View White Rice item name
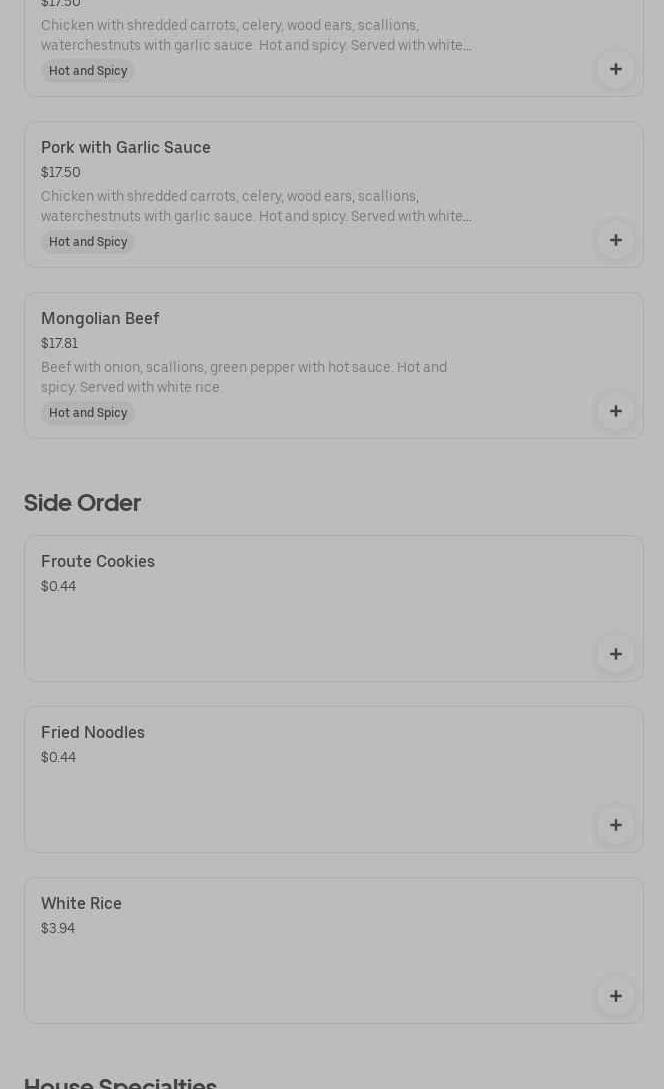This screenshot has width=664, height=1089. pos(81,904)
